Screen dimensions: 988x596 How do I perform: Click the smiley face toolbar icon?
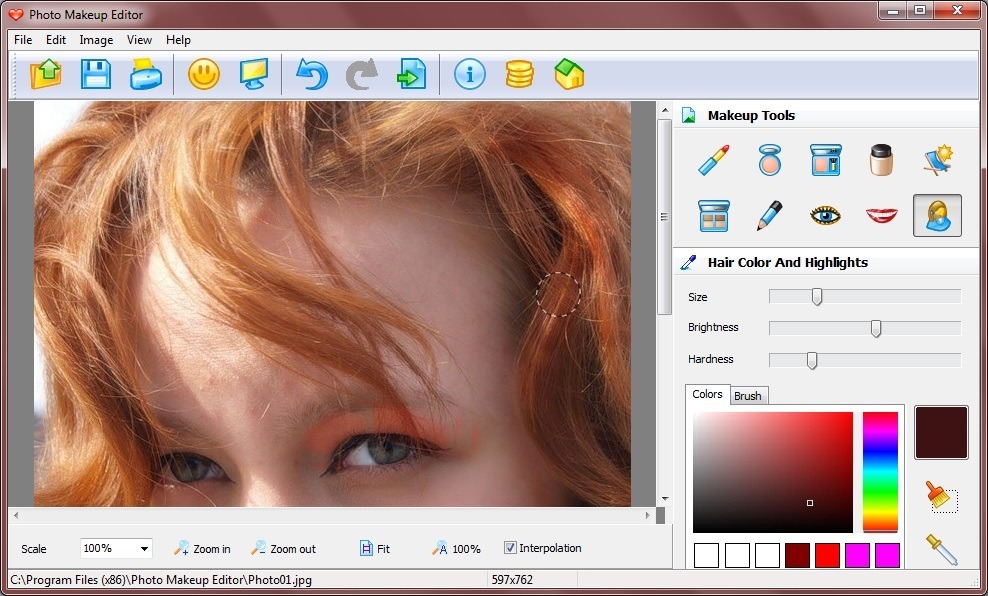tap(204, 74)
